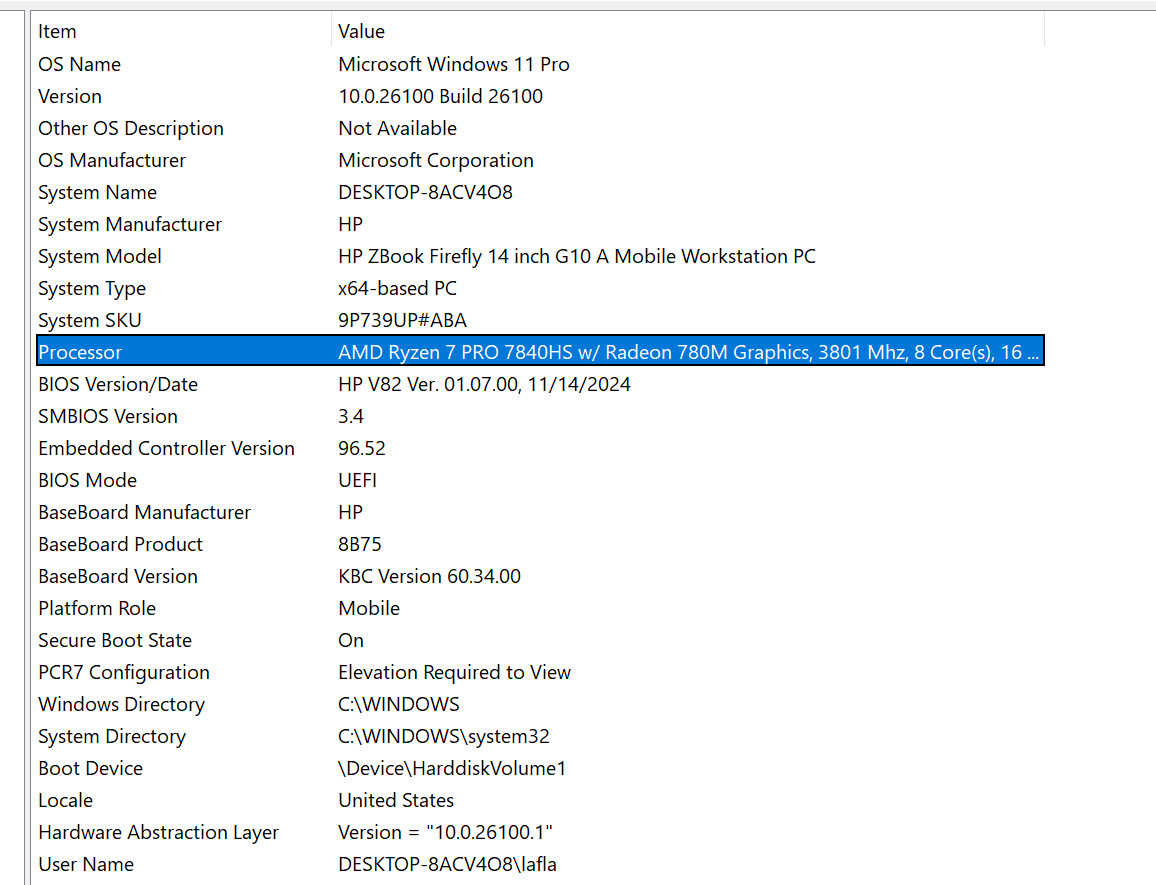
Task: Click the value Microsoft Windows 11 Pro
Action: [453, 64]
